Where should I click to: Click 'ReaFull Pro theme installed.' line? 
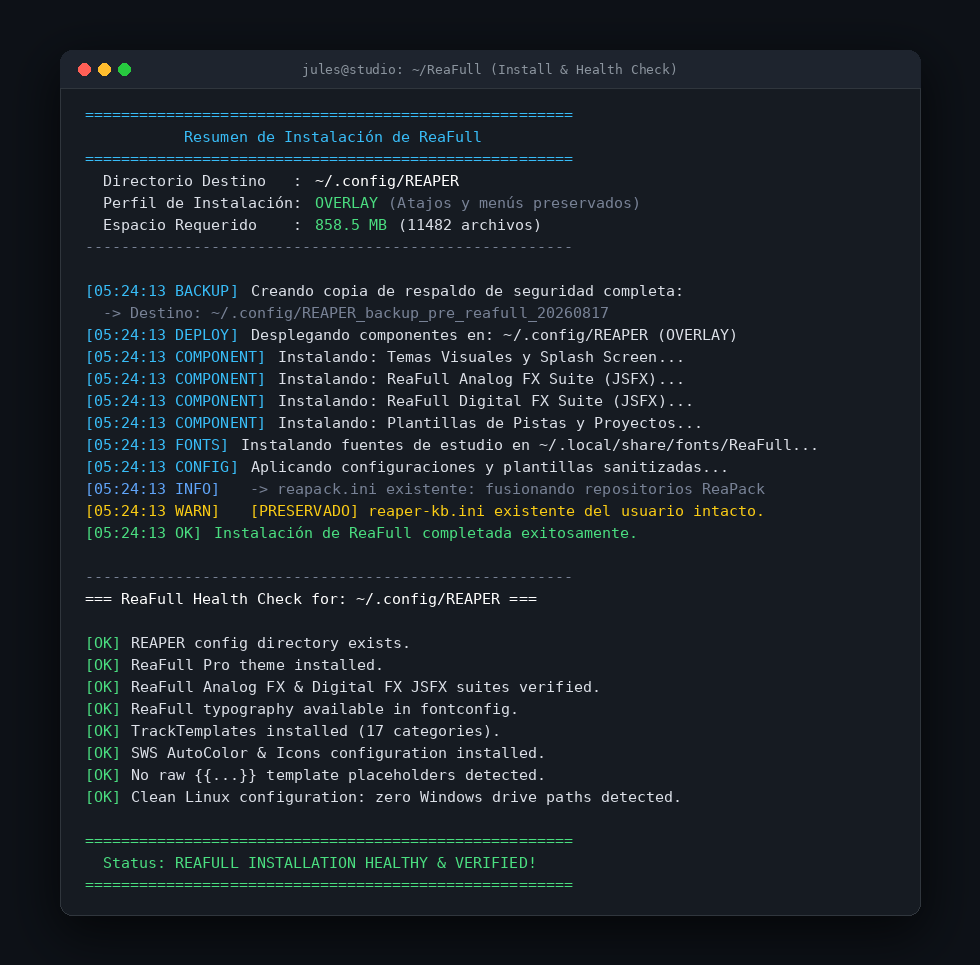pyautogui.click(x=256, y=665)
